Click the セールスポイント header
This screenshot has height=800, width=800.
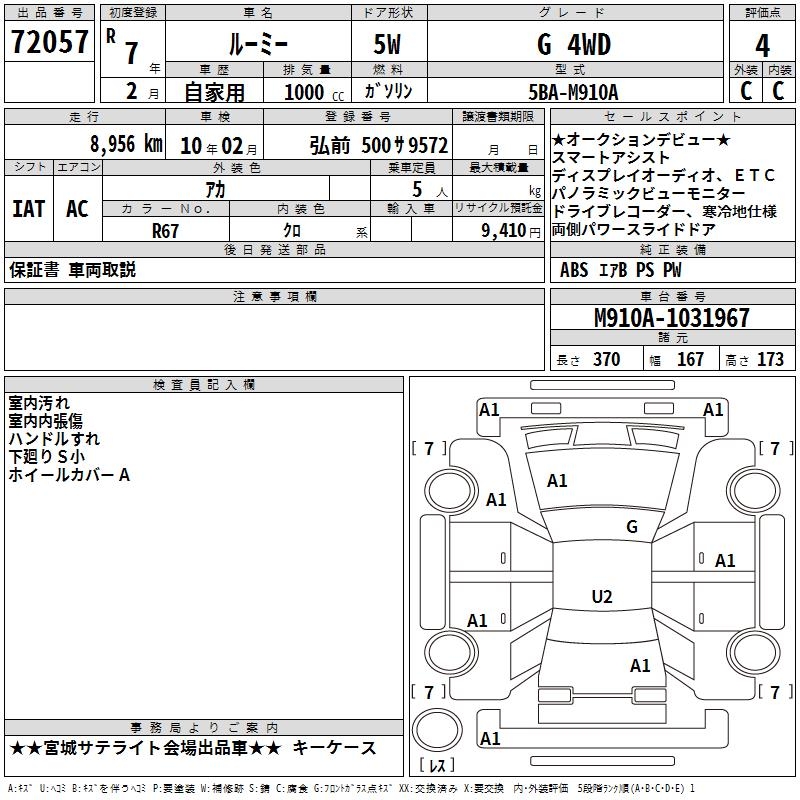tap(672, 116)
